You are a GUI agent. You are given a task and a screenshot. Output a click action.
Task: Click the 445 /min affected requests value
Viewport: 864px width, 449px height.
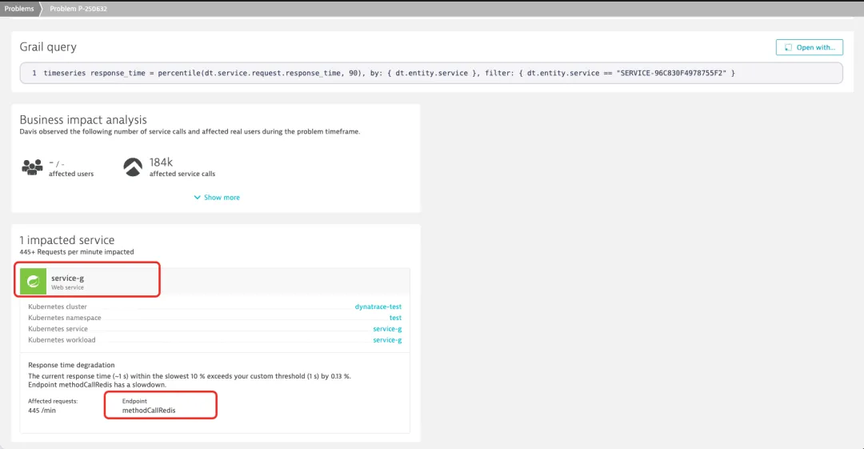point(42,410)
